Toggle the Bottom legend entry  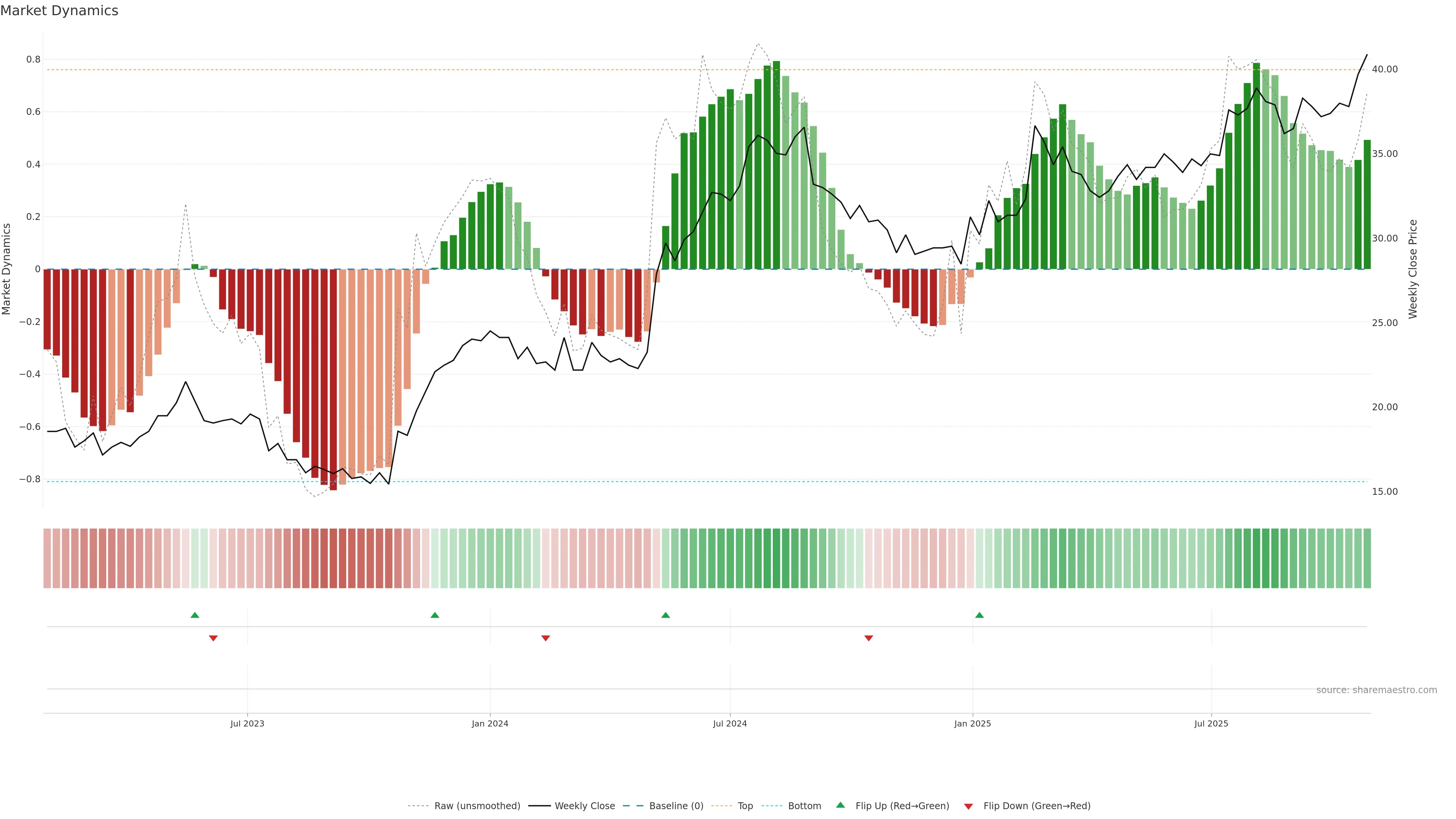coord(804,806)
